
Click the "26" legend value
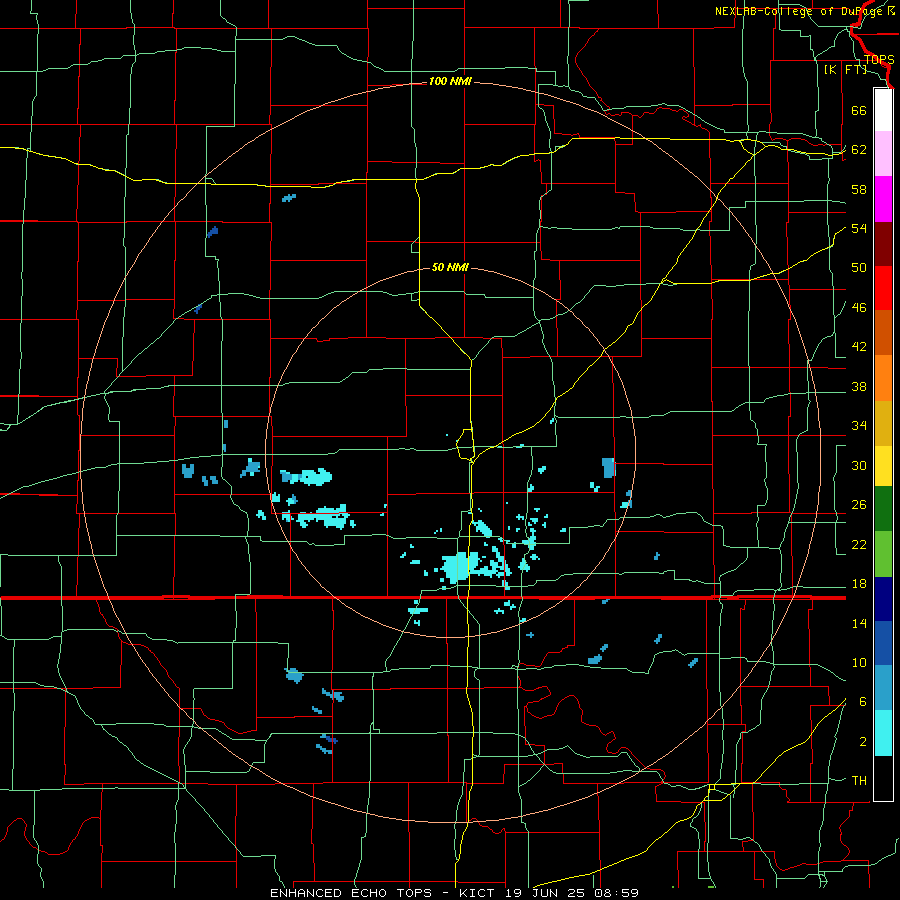pos(859,505)
